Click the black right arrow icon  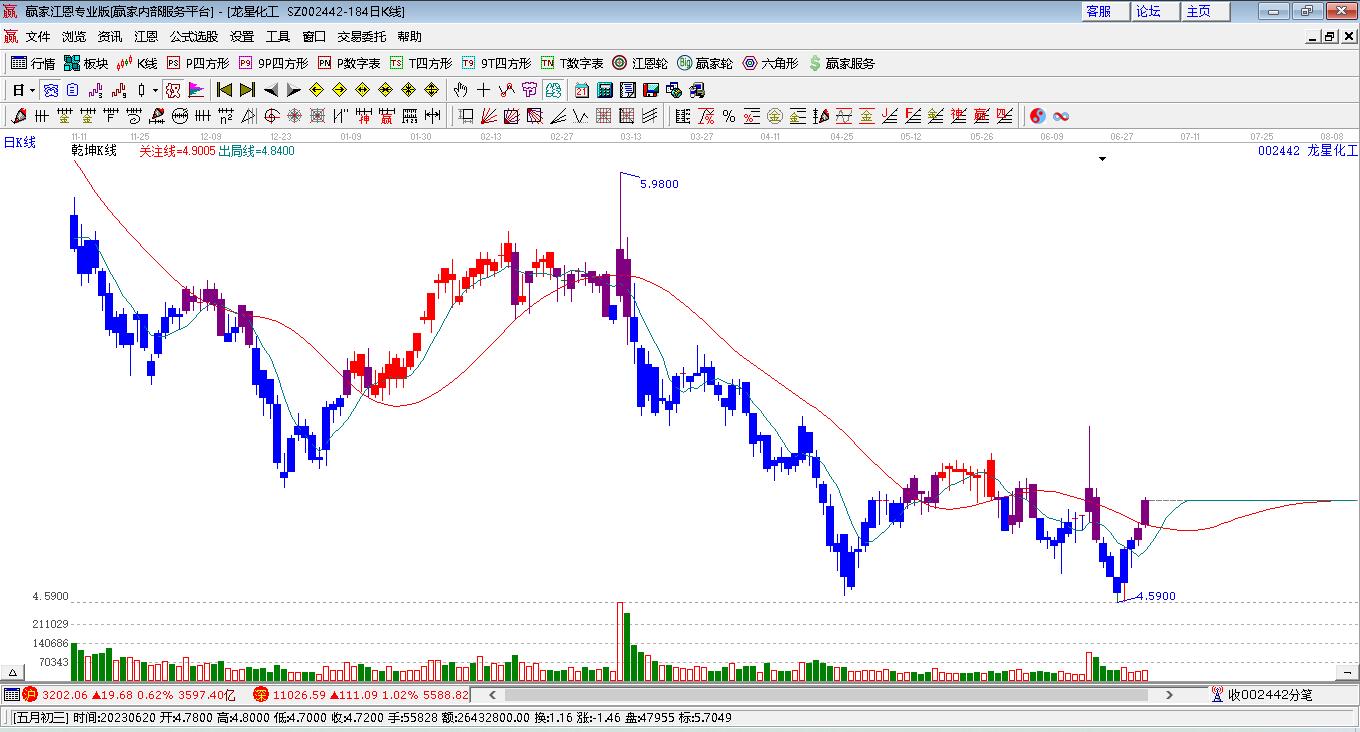click(x=293, y=90)
